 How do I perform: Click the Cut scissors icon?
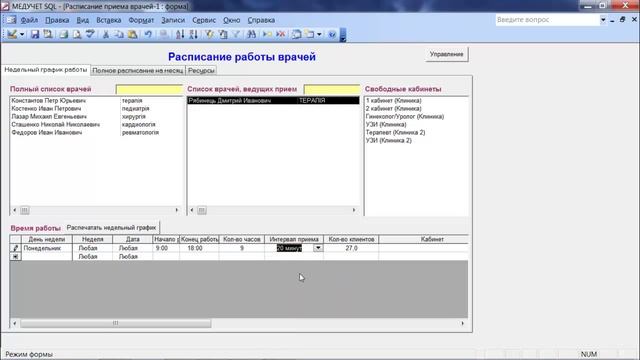(x=106, y=34)
